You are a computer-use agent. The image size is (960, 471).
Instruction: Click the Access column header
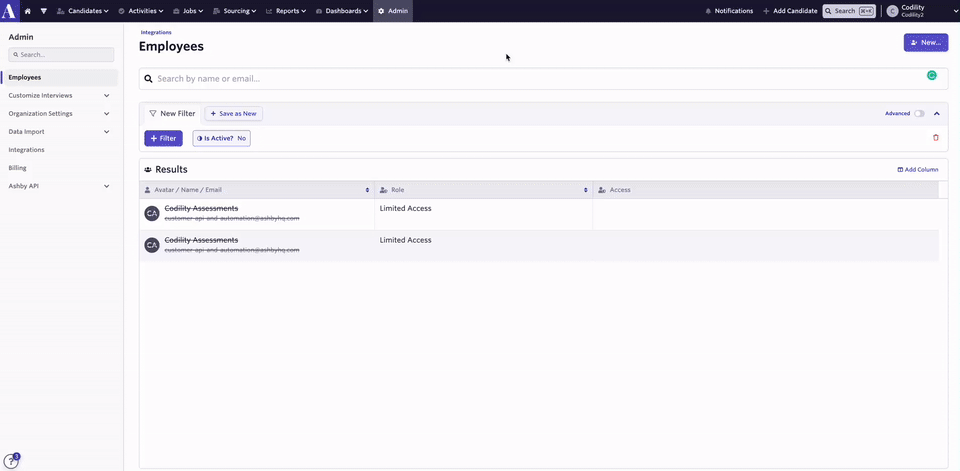click(x=765, y=190)
